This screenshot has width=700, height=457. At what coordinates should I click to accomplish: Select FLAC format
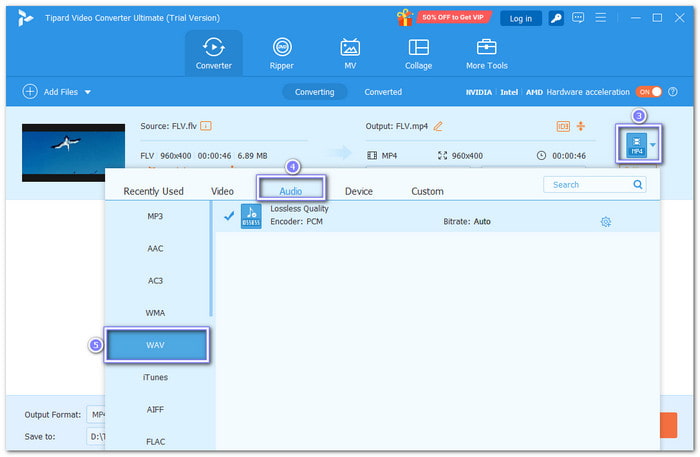pyautogui.click(x=155, y=441)
